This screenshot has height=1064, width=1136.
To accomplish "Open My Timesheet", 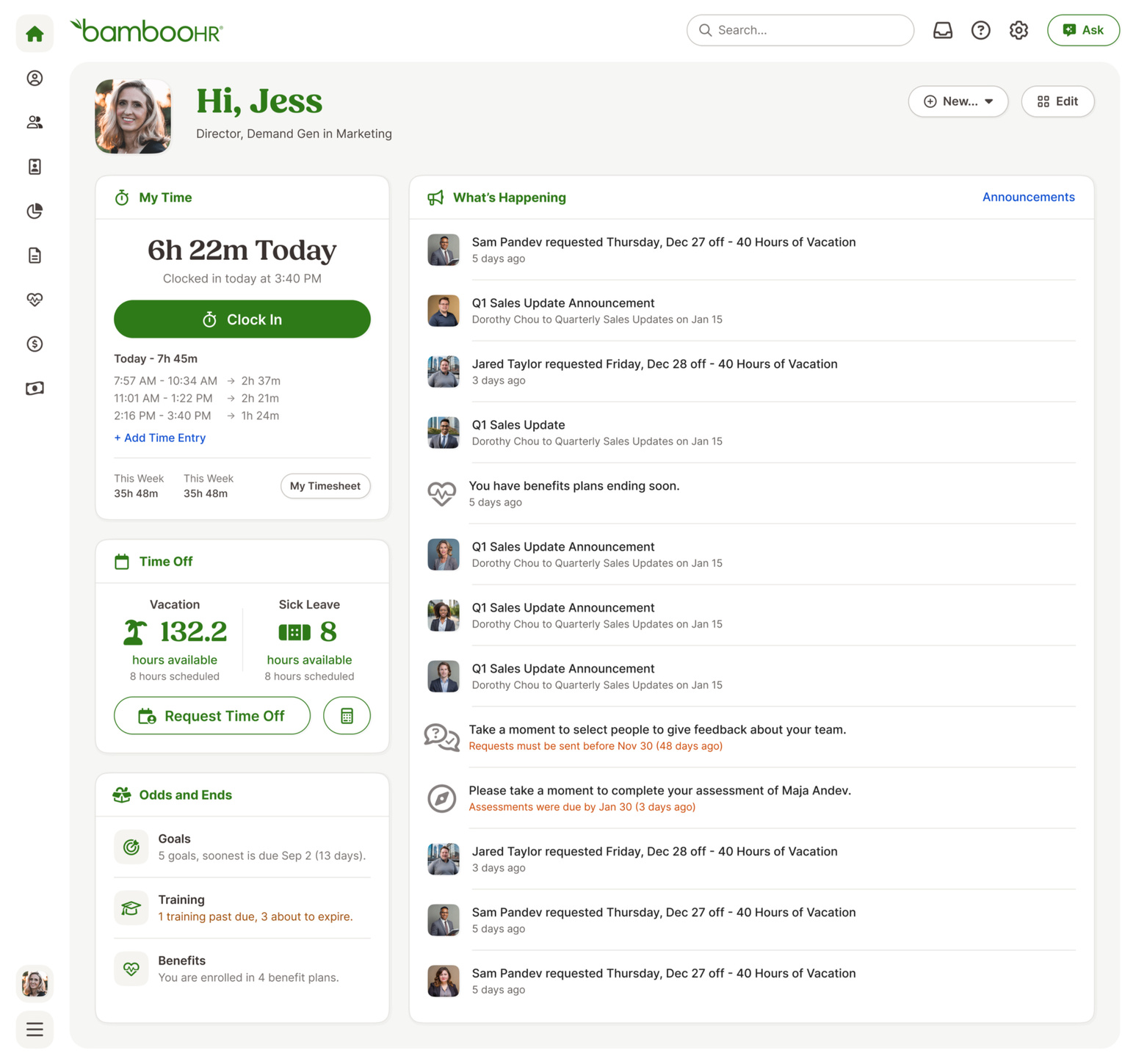I will (325, 486).
